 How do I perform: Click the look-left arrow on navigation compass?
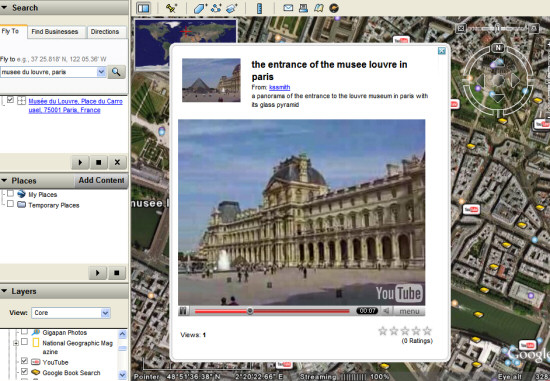point(480,81)
